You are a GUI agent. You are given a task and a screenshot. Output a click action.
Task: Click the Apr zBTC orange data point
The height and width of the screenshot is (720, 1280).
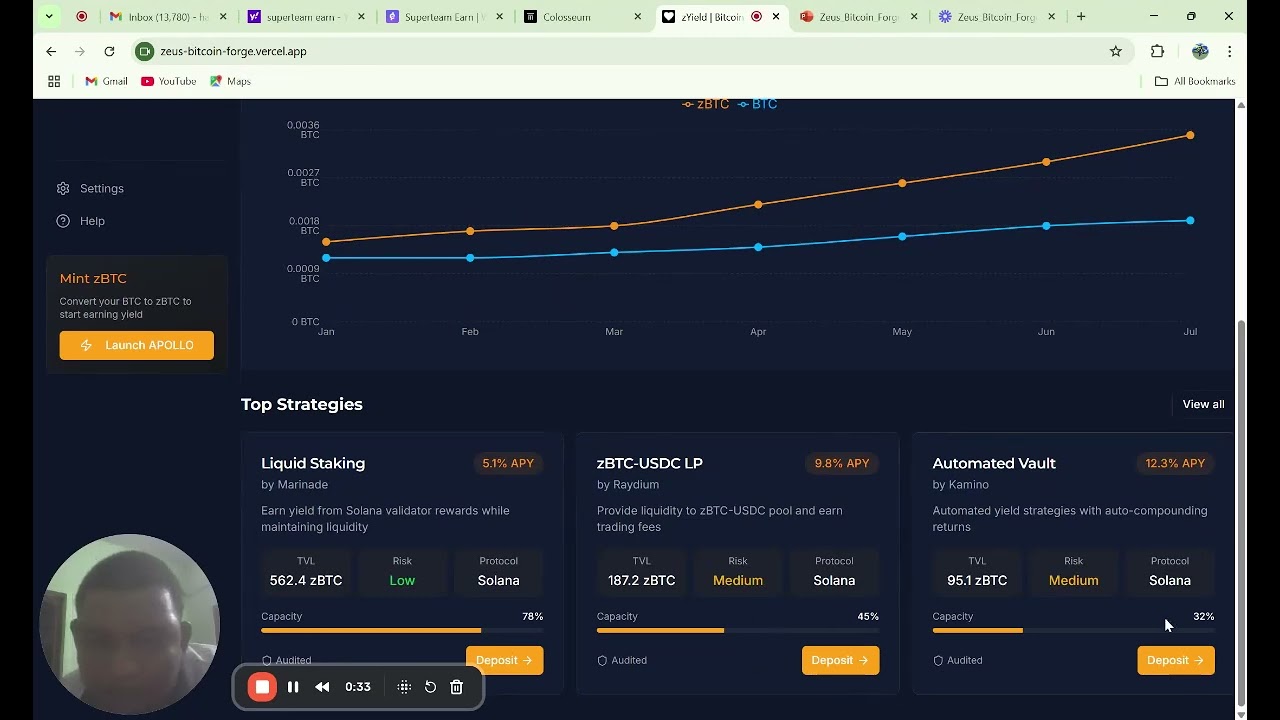758,204
